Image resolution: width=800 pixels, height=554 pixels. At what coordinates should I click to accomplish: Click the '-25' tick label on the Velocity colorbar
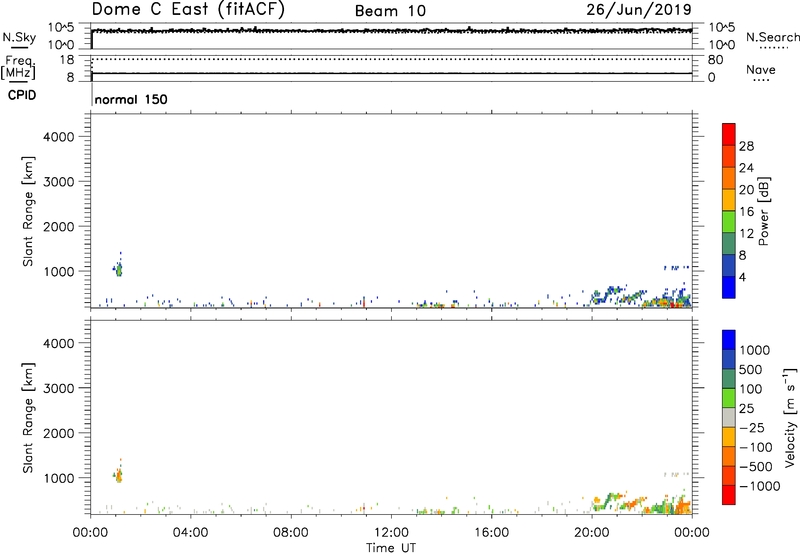click(751, 428)
